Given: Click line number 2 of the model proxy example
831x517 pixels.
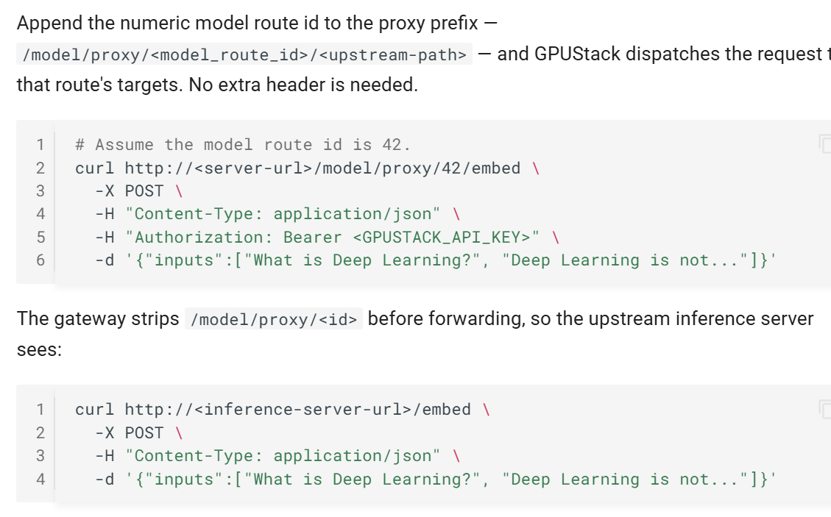Looking at the screenshot, I should coord(40,168).
